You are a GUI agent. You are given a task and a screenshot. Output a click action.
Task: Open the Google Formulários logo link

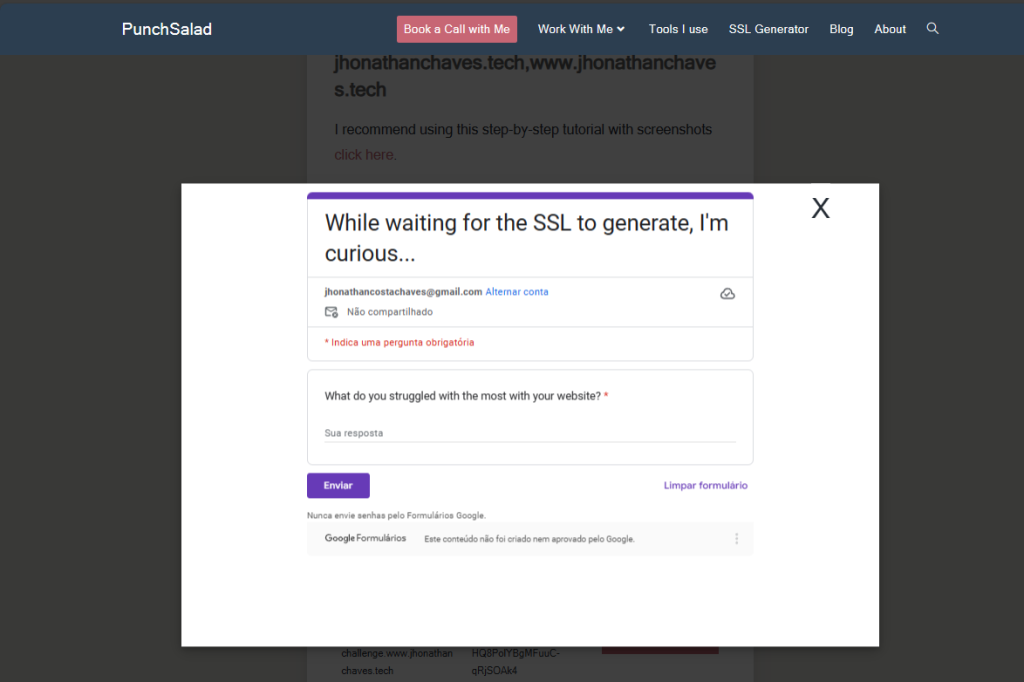(x=365, y=538)
